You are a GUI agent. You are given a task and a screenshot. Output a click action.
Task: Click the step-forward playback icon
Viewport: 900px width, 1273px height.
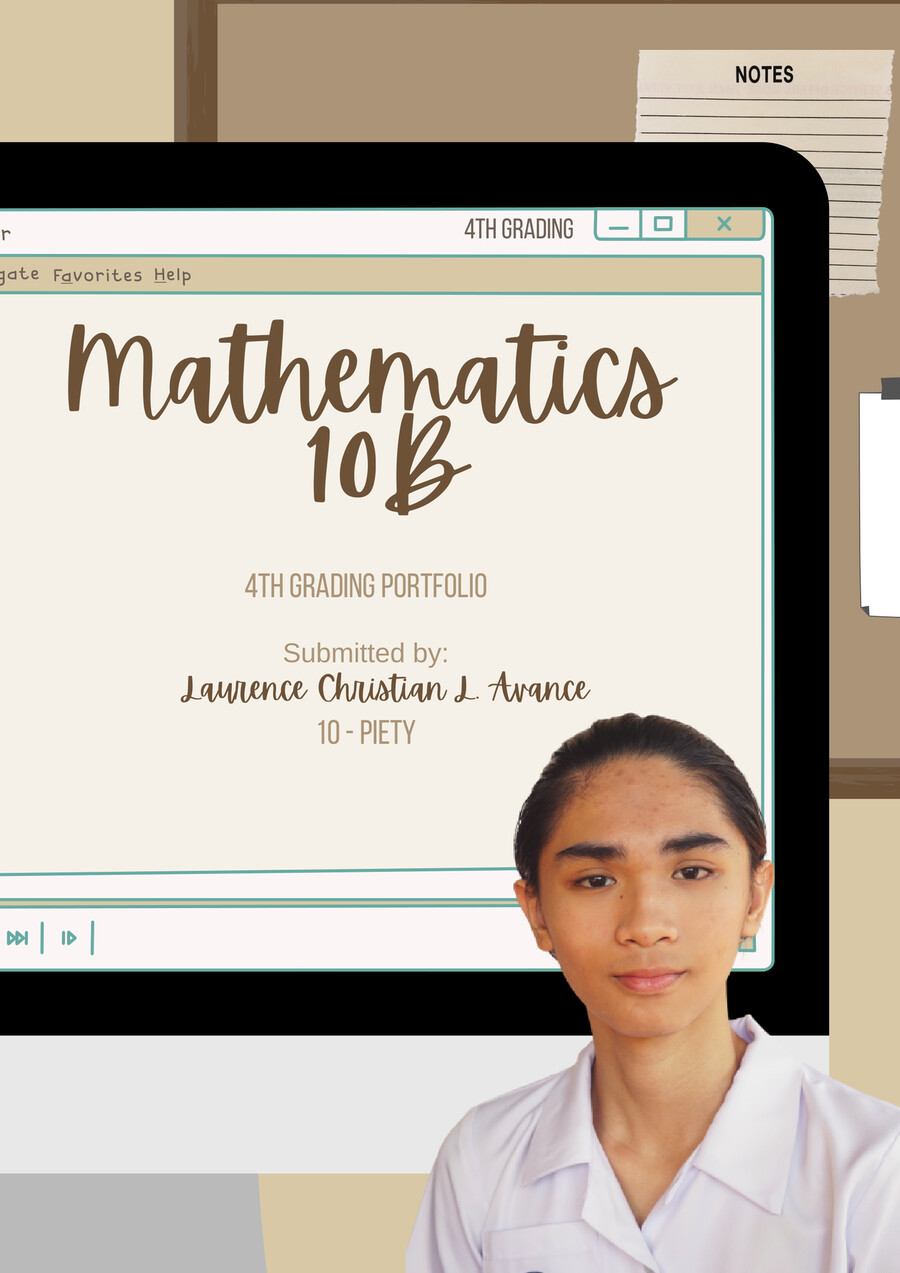tap(69, 938)
